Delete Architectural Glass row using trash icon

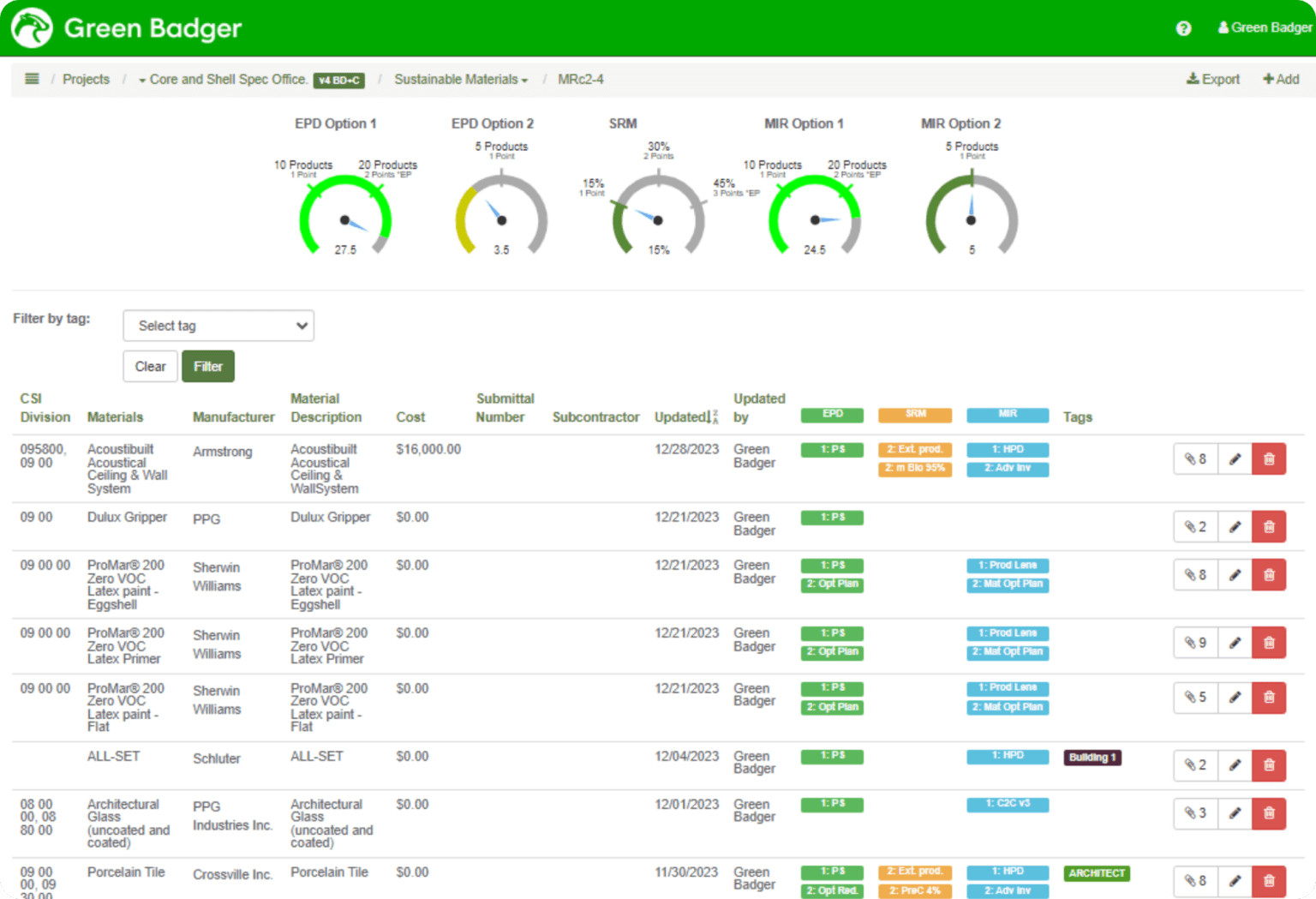[x=1269, y=813]
